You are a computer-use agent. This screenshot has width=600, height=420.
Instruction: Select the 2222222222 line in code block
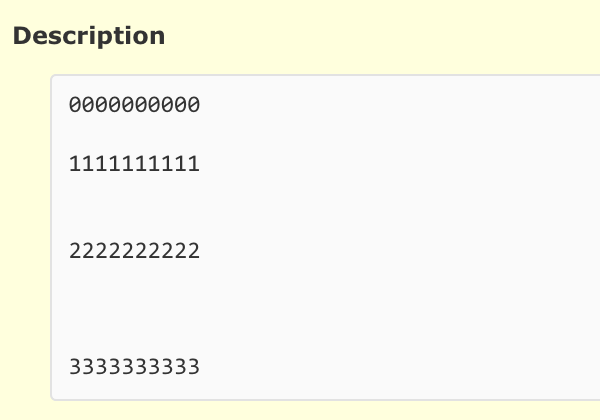click(134, 251)
